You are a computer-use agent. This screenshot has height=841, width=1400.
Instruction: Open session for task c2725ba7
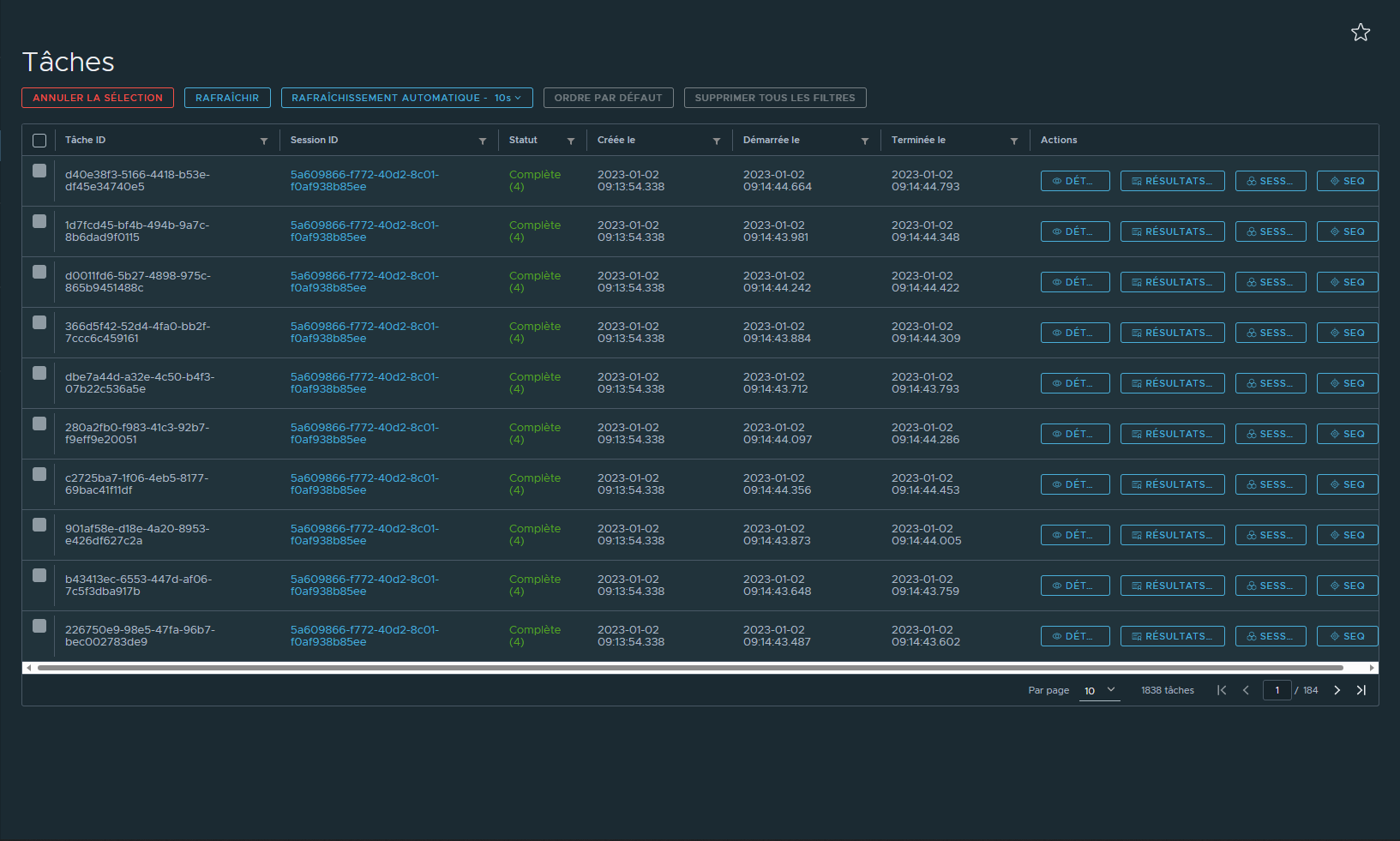tap(1271, 484)
